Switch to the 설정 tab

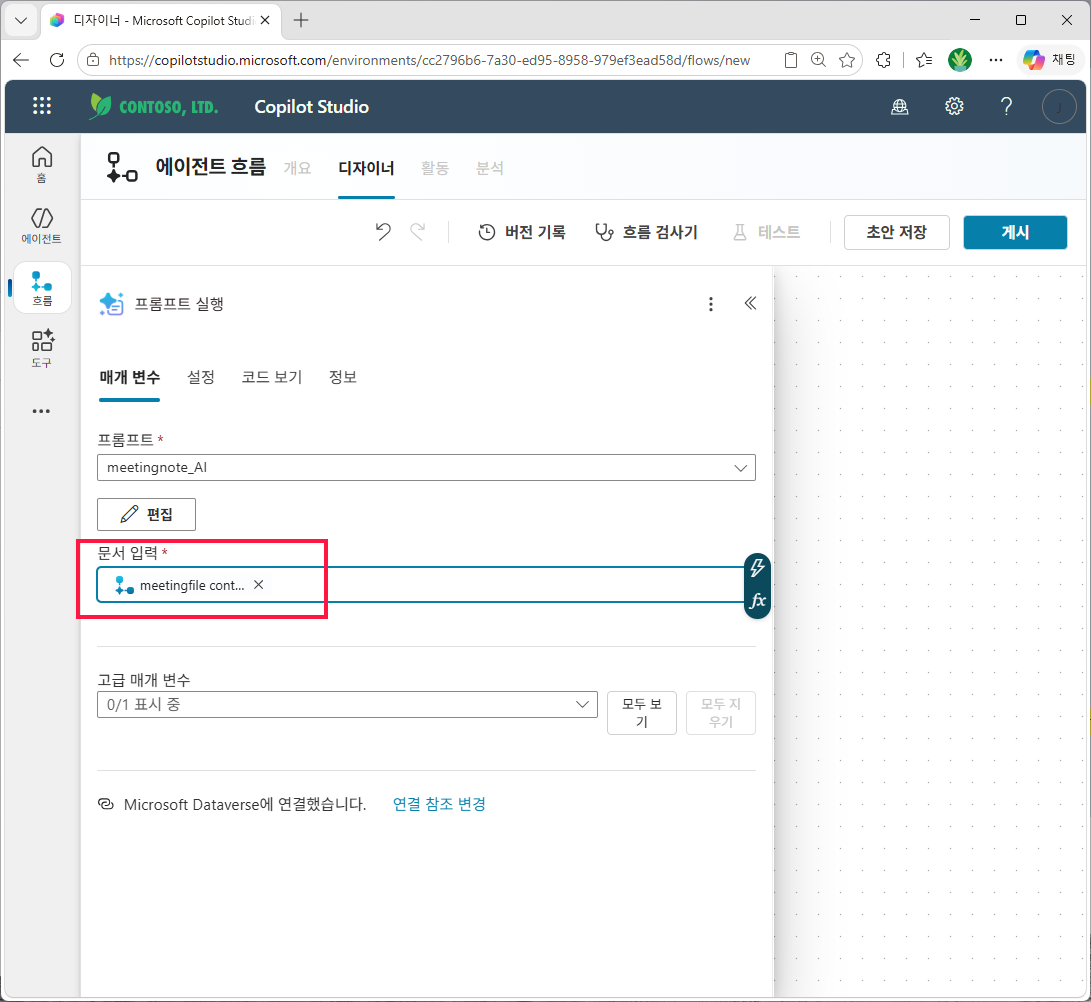coord(201,377)
